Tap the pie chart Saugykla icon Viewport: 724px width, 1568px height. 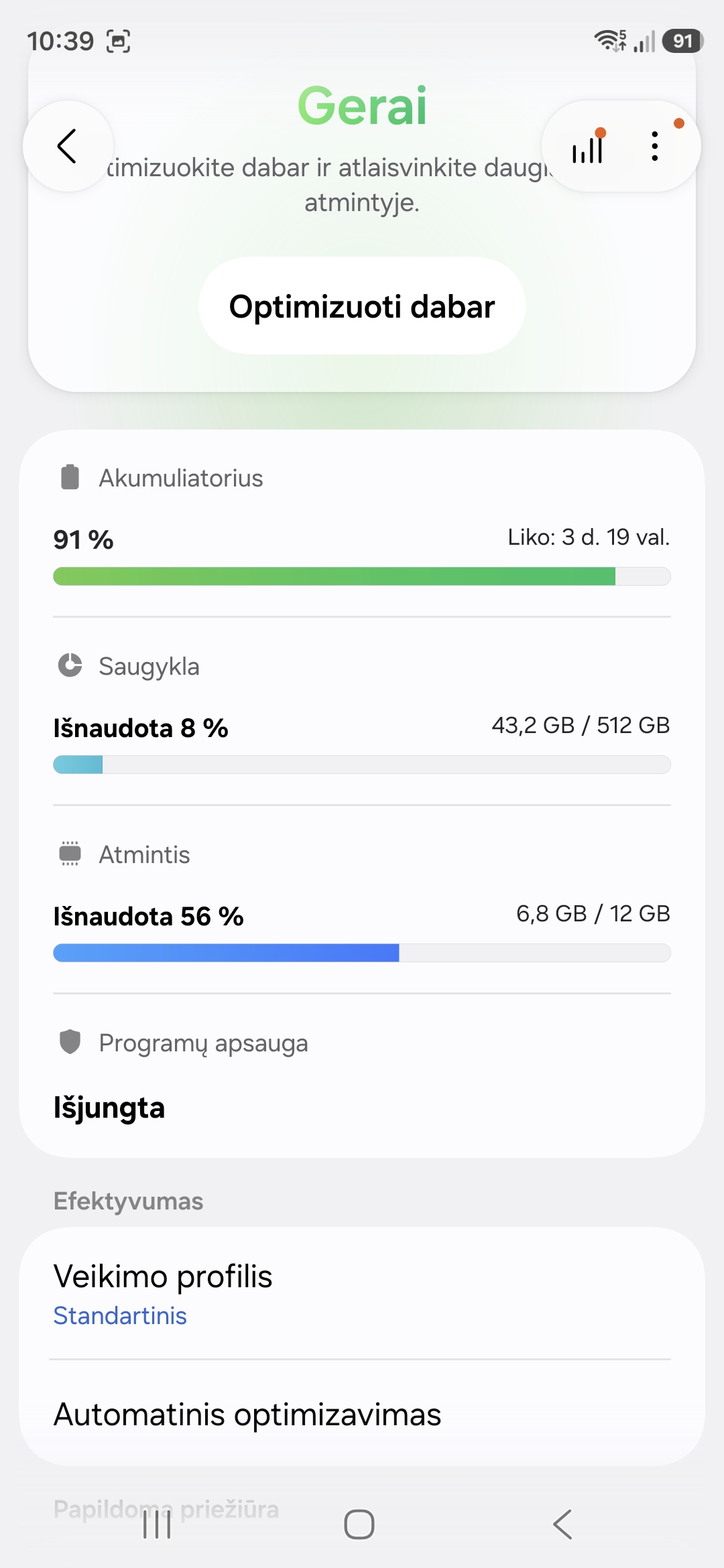[x=70, y=665]
